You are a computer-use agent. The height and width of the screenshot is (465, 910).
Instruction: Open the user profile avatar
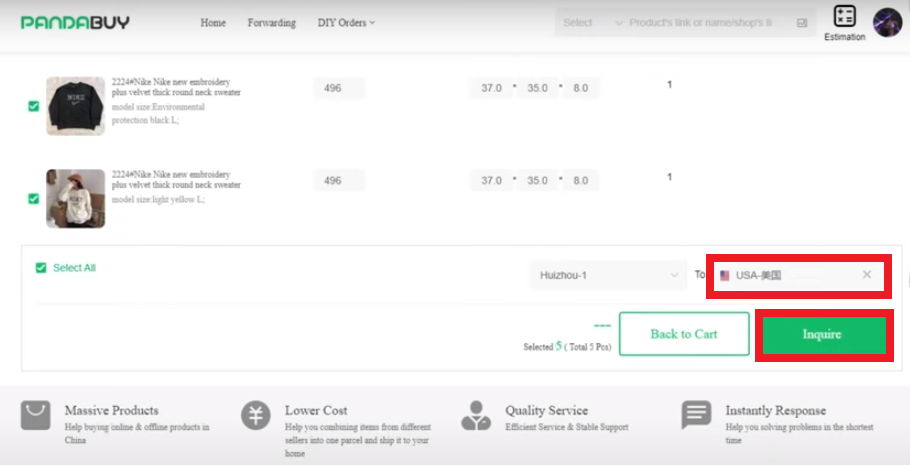point(887,23)
